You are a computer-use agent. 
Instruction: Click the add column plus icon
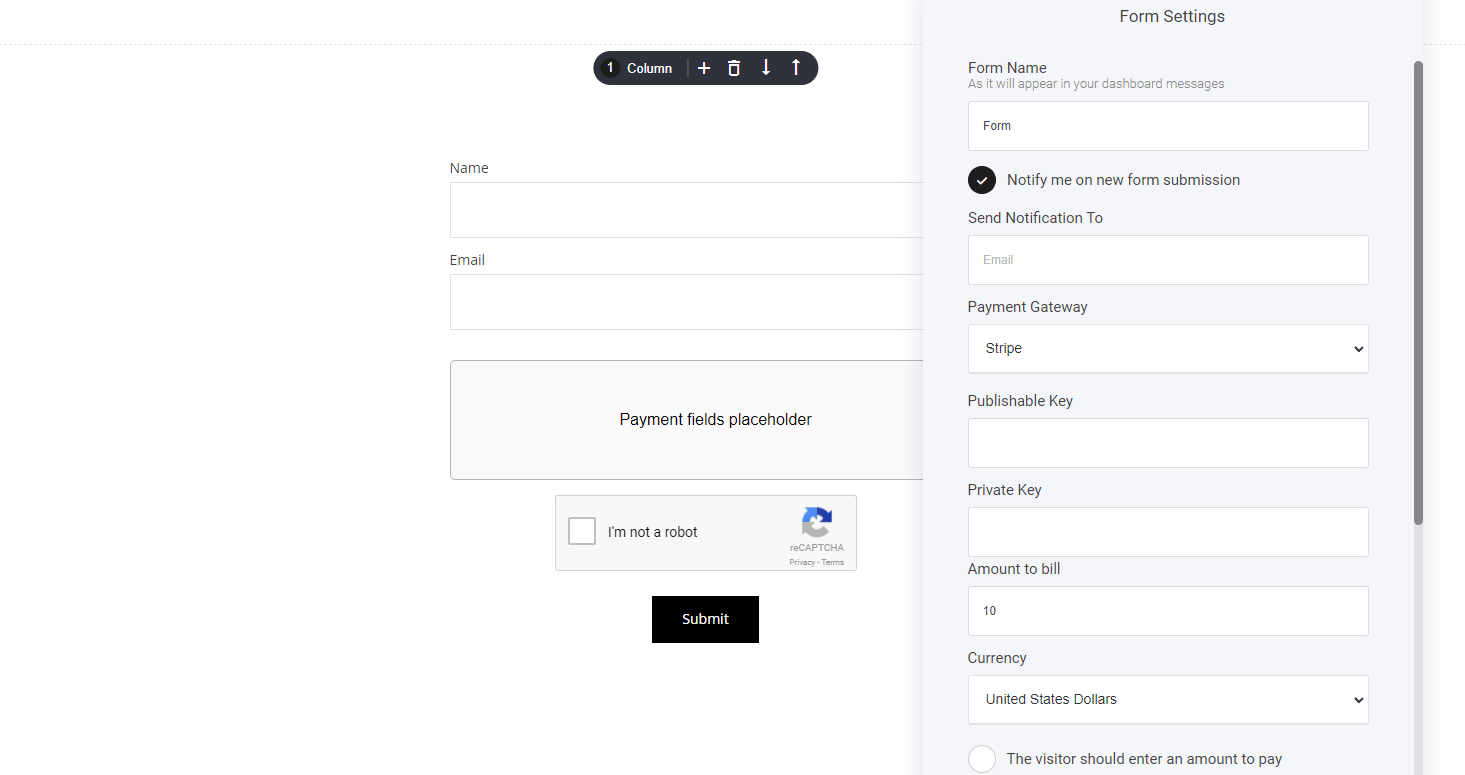coord(704,68)
